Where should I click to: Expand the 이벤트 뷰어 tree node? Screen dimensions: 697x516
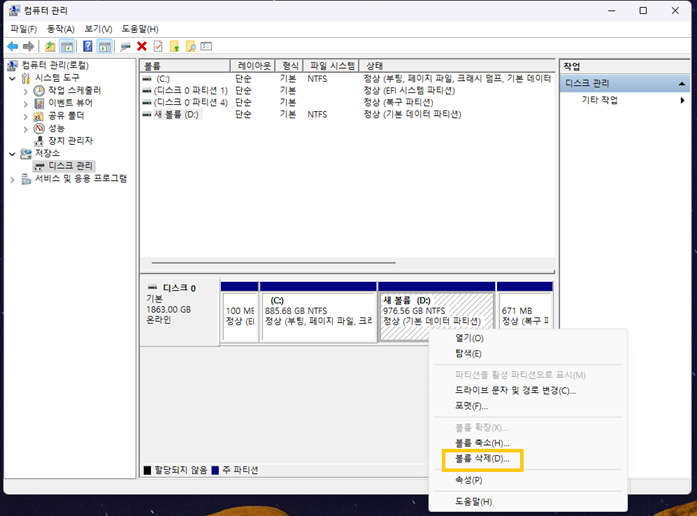(25, 104)
